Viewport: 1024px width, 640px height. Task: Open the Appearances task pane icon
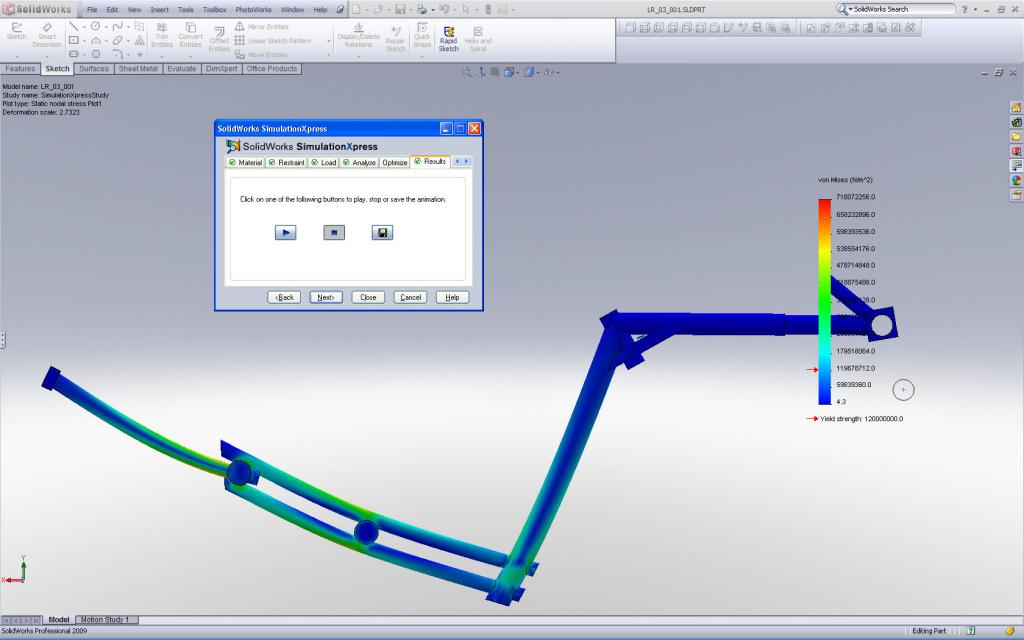click(1016, 180)
